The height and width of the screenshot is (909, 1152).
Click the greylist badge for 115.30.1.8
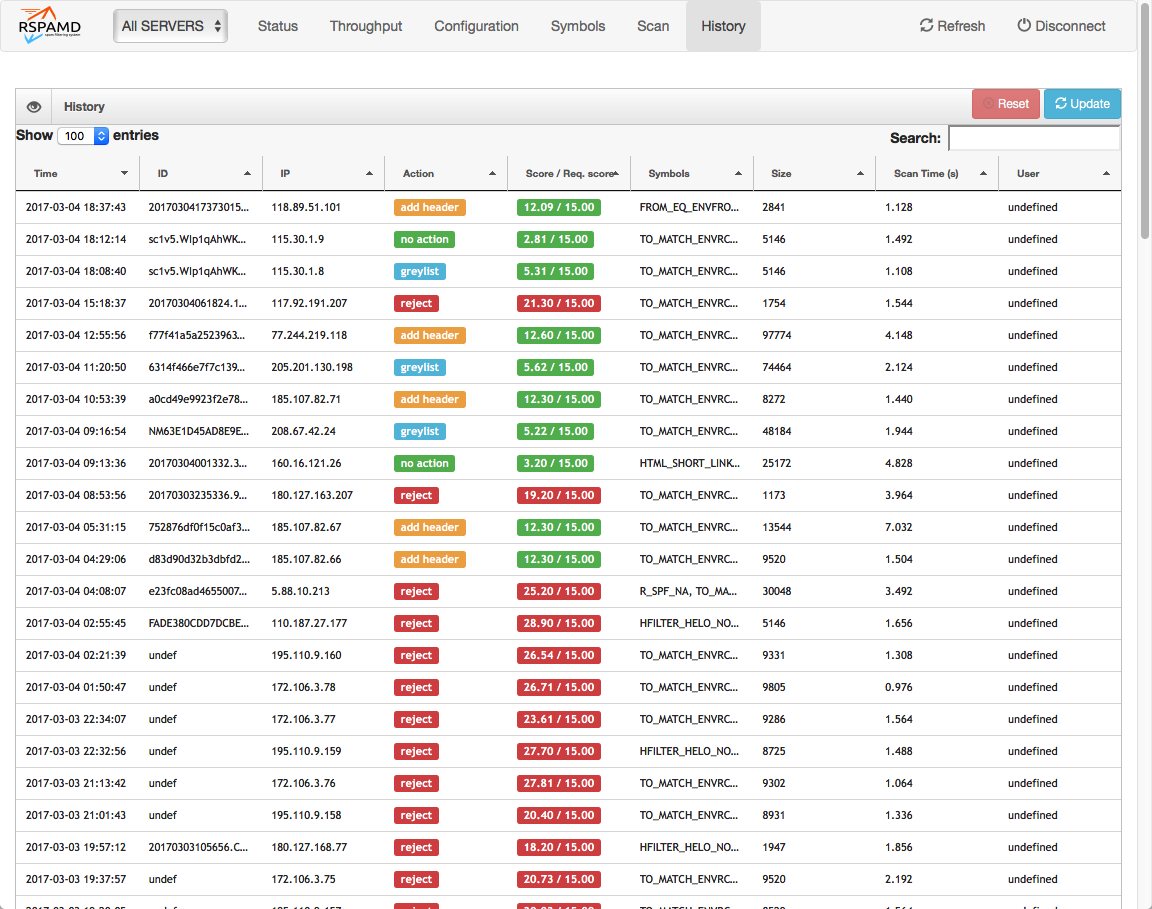click(420, 271)
